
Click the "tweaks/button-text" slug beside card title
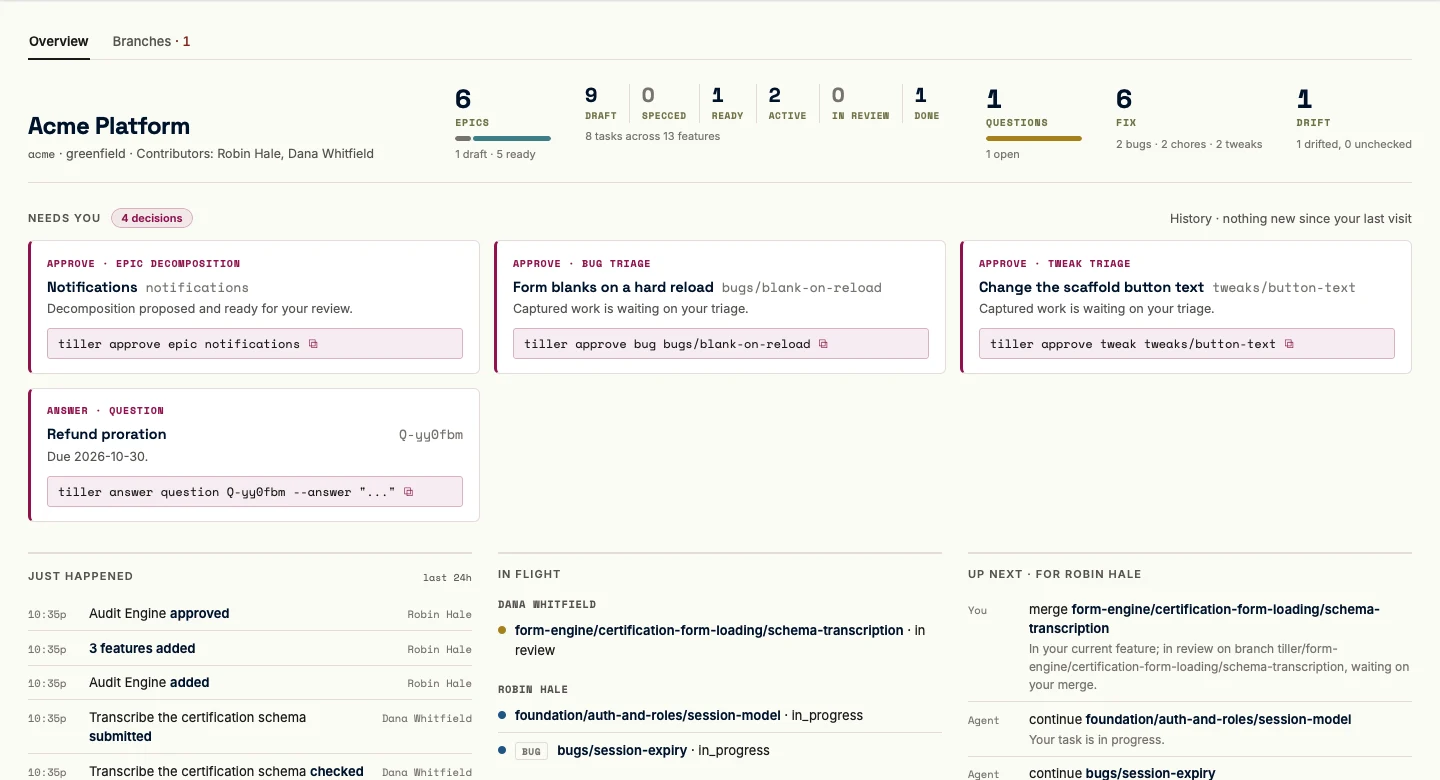[1284, 288]
